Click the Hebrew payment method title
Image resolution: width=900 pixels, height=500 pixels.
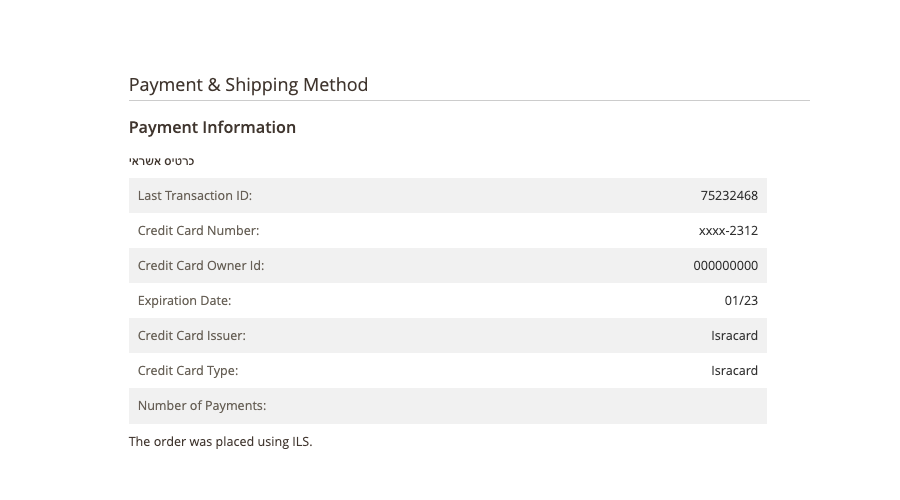(161, 161)
